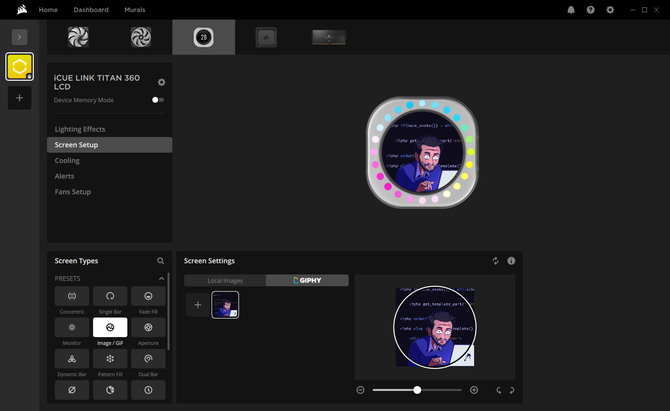Select the clock preset in bottom row

pos(148,390)
